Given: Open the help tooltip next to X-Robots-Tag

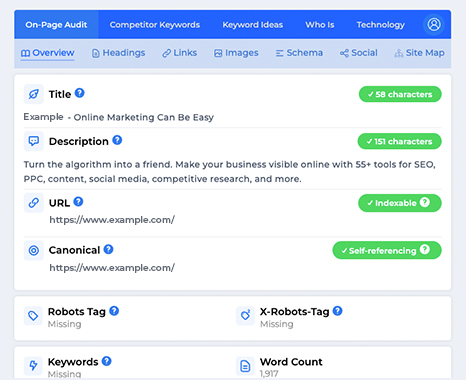Looking at the screenshot, I should 338,311.
